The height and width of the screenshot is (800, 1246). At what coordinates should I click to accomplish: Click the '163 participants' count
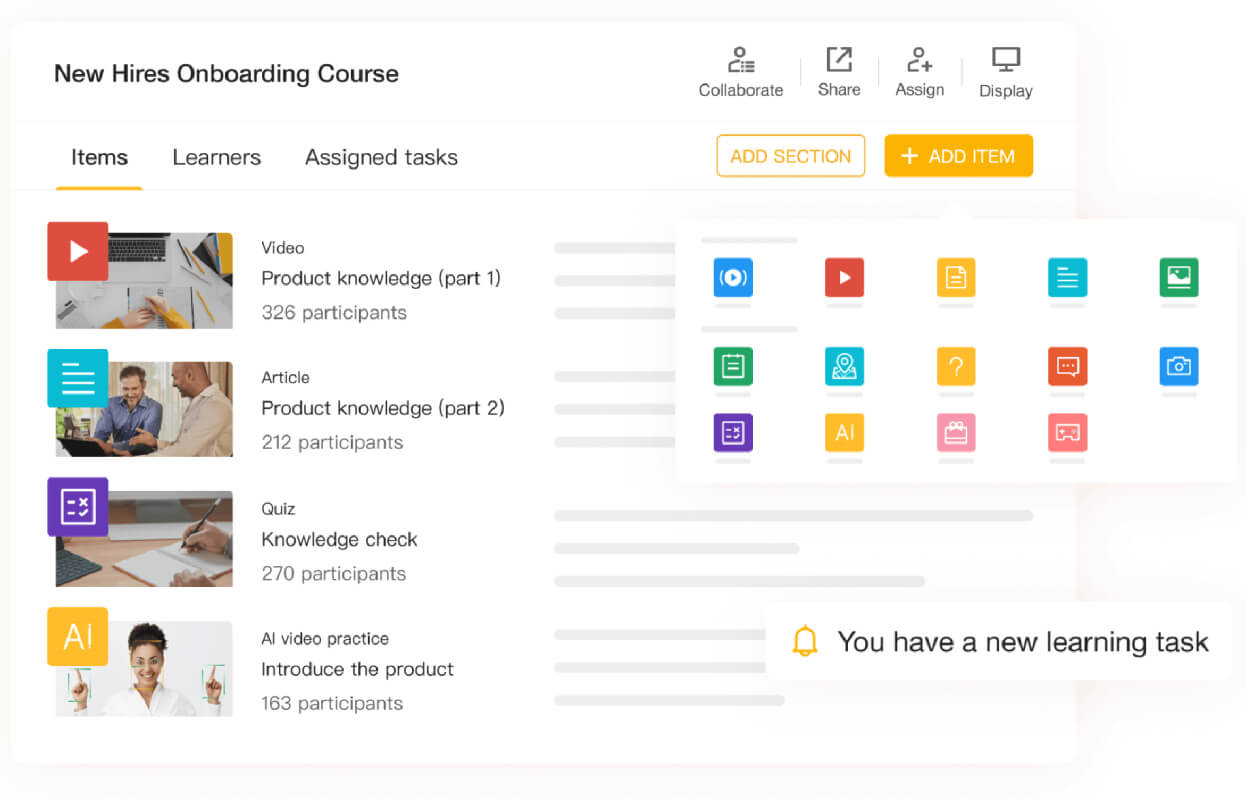tap(332, 704)
